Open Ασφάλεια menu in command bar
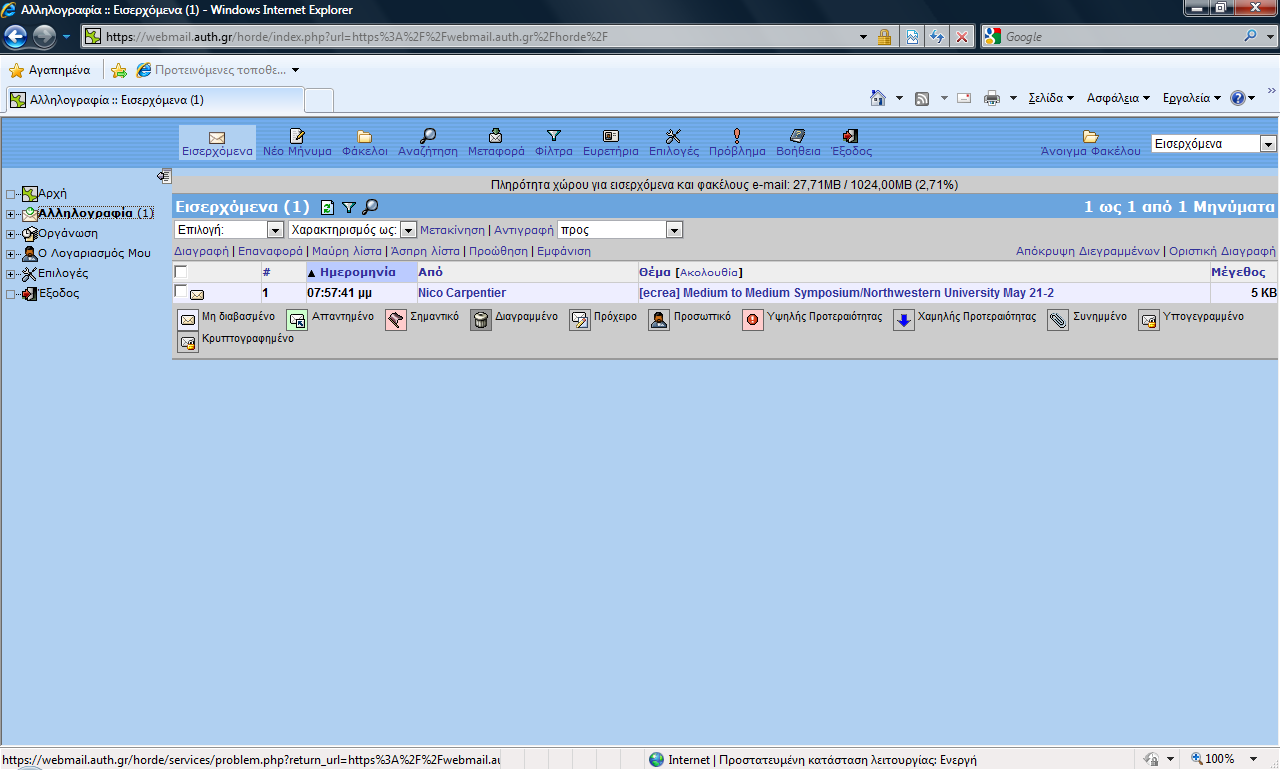Image resolution: width=1280 pixels, height=770 pixels. tap(1118, 98)
